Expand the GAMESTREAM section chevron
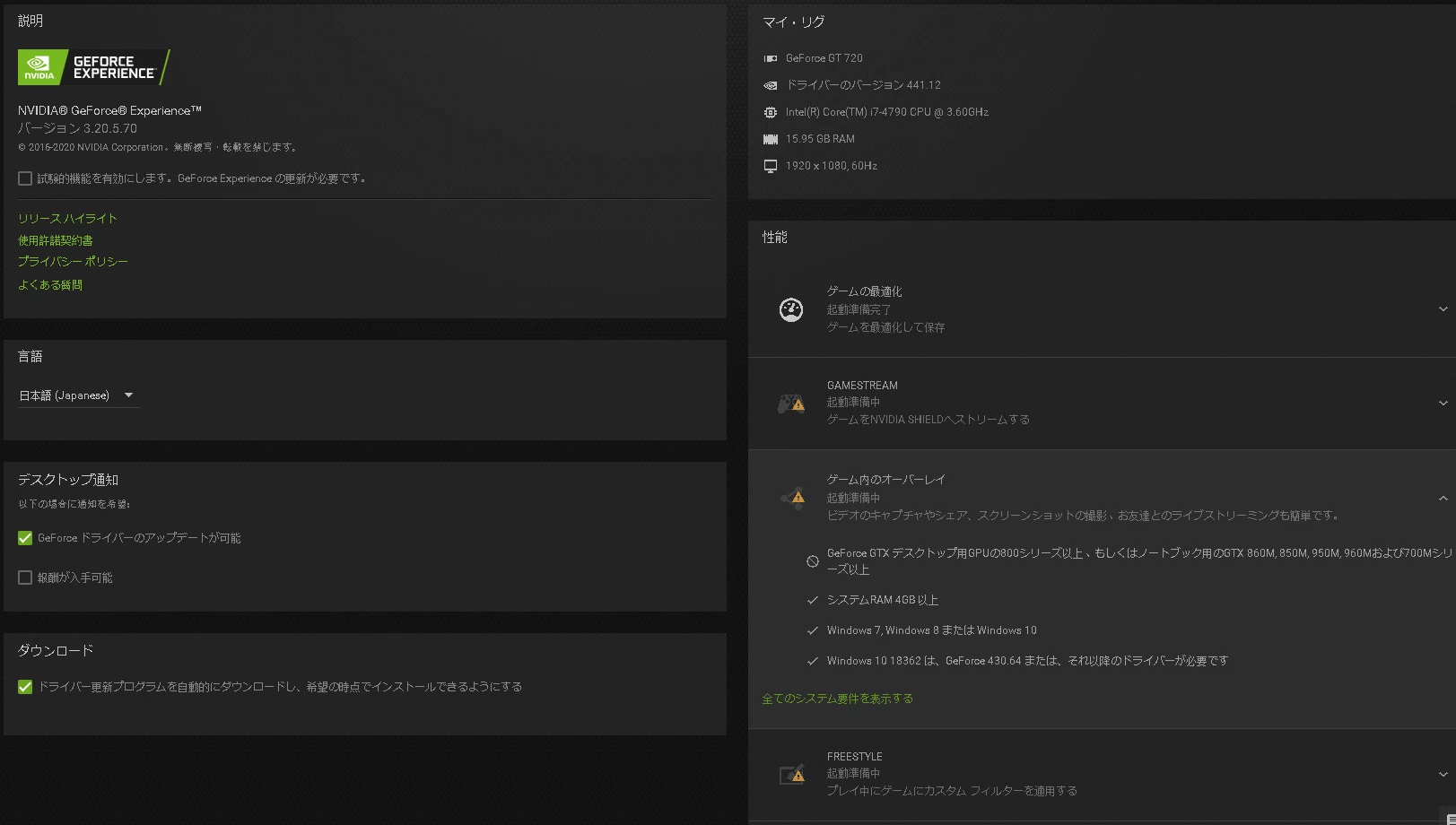Screen dimensions: 1456x825 click(x=1443, y=403)
